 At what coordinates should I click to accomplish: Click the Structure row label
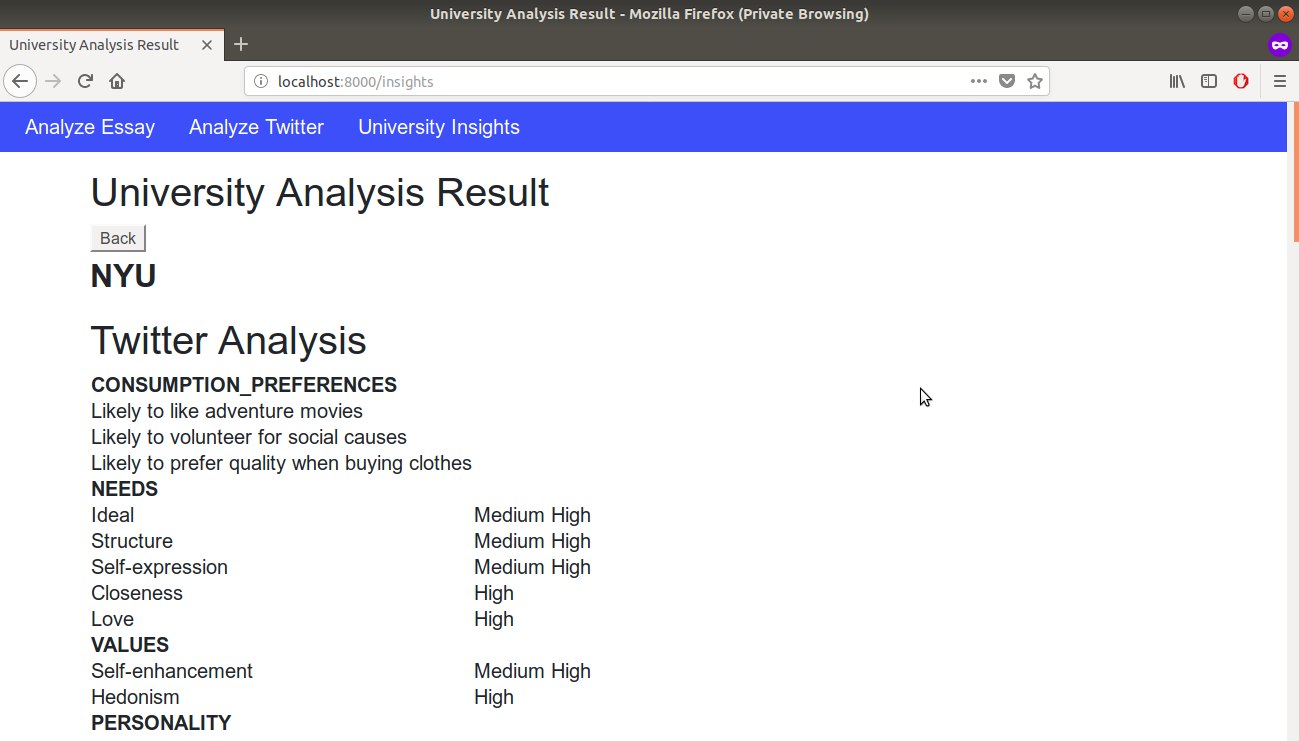[132, 541]
